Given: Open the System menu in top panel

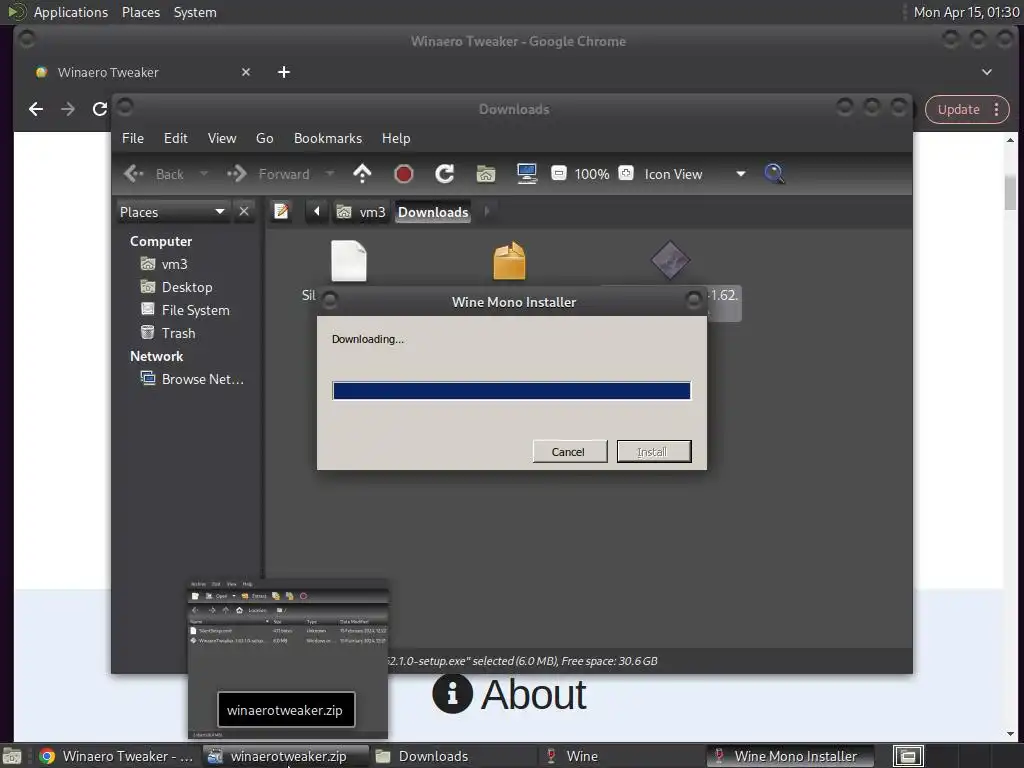Looking at the screenshot, I should coord(195,12).
